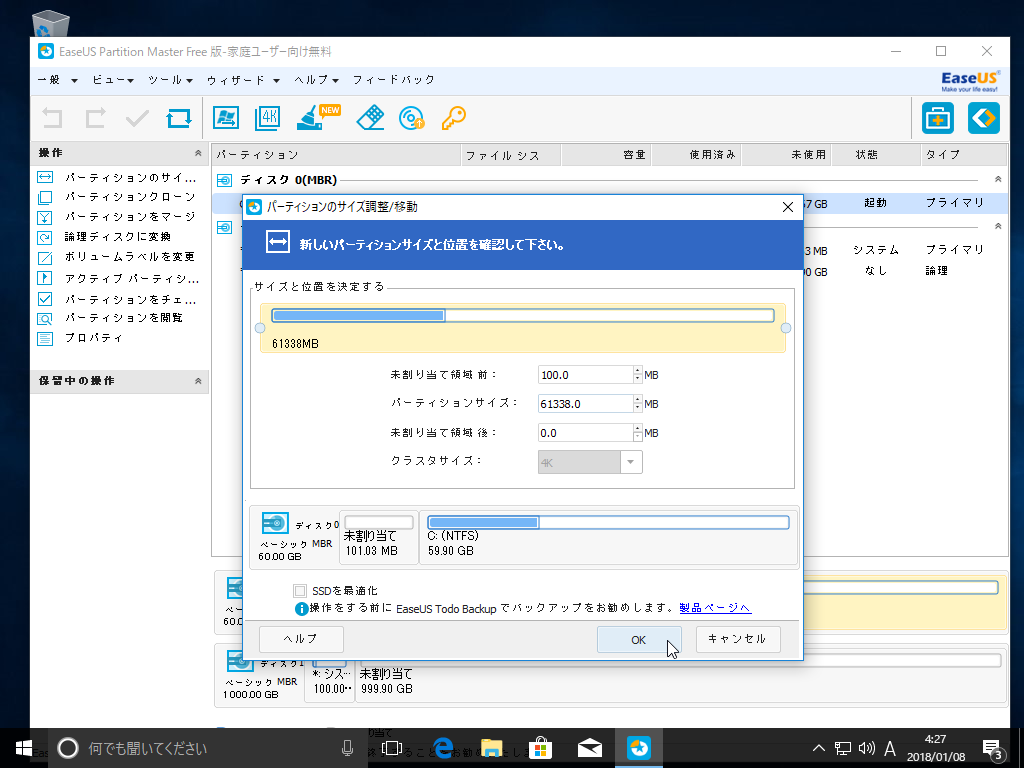Viewport: 1024px width, 768px height.
Task: Click the active partition flag icon
Action: pyautogui.click(x=45, y=278)
